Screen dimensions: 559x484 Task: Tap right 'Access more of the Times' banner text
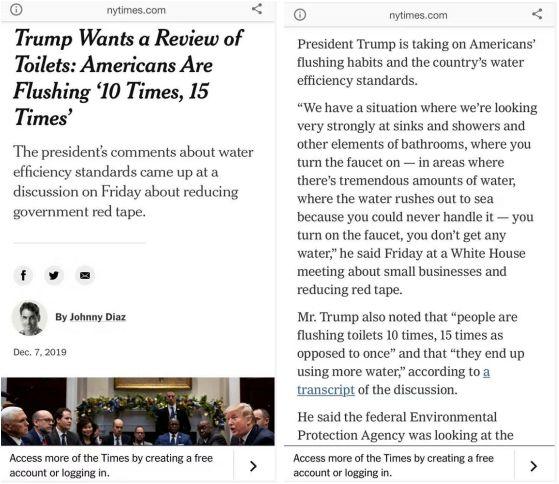point(393,465)
